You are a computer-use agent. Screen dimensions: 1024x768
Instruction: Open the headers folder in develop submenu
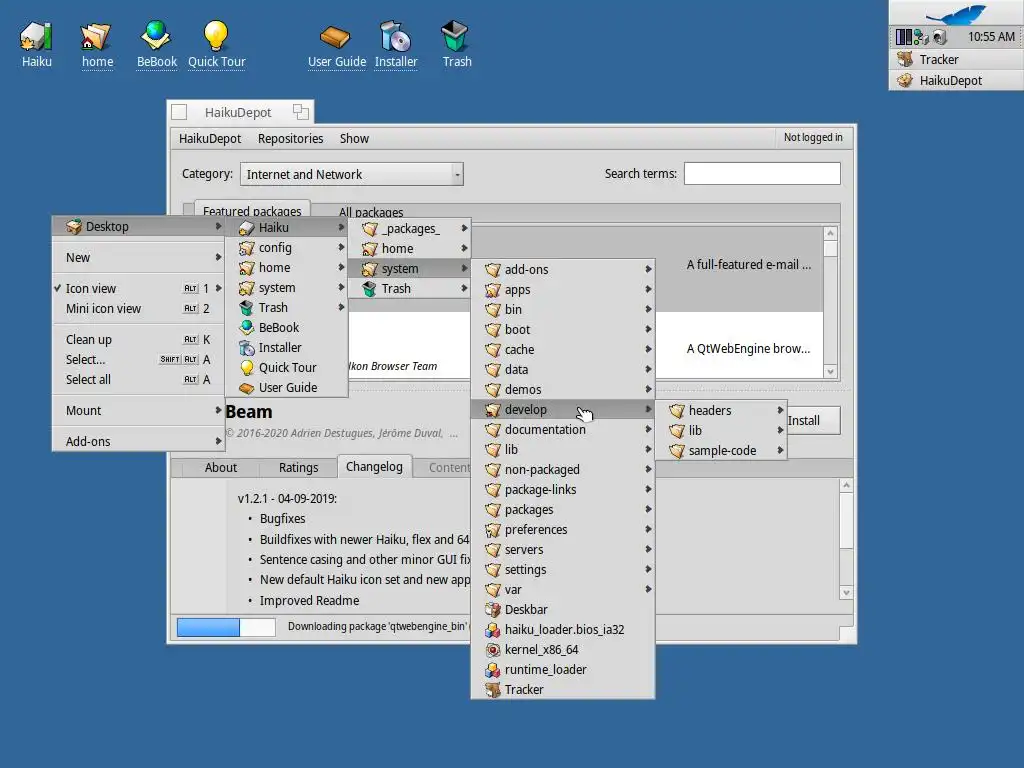coord(721,410)
